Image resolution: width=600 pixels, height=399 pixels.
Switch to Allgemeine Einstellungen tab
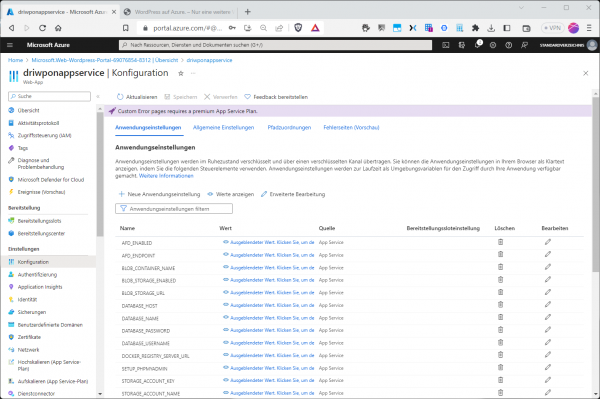coord(223,127)
